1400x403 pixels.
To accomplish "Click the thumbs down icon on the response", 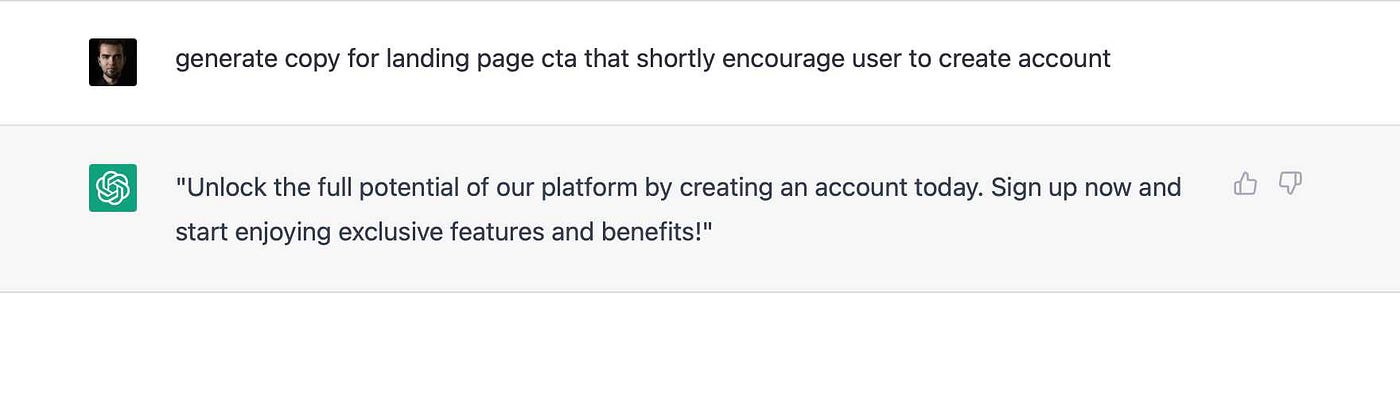I will (1291, 183).
